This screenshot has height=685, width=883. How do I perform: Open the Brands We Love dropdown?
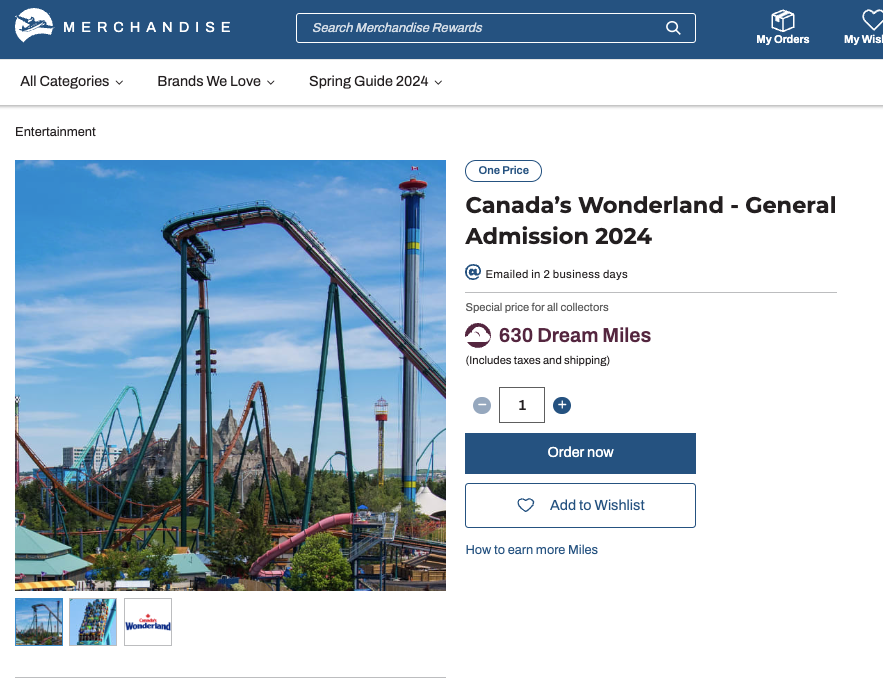[215, 81]
